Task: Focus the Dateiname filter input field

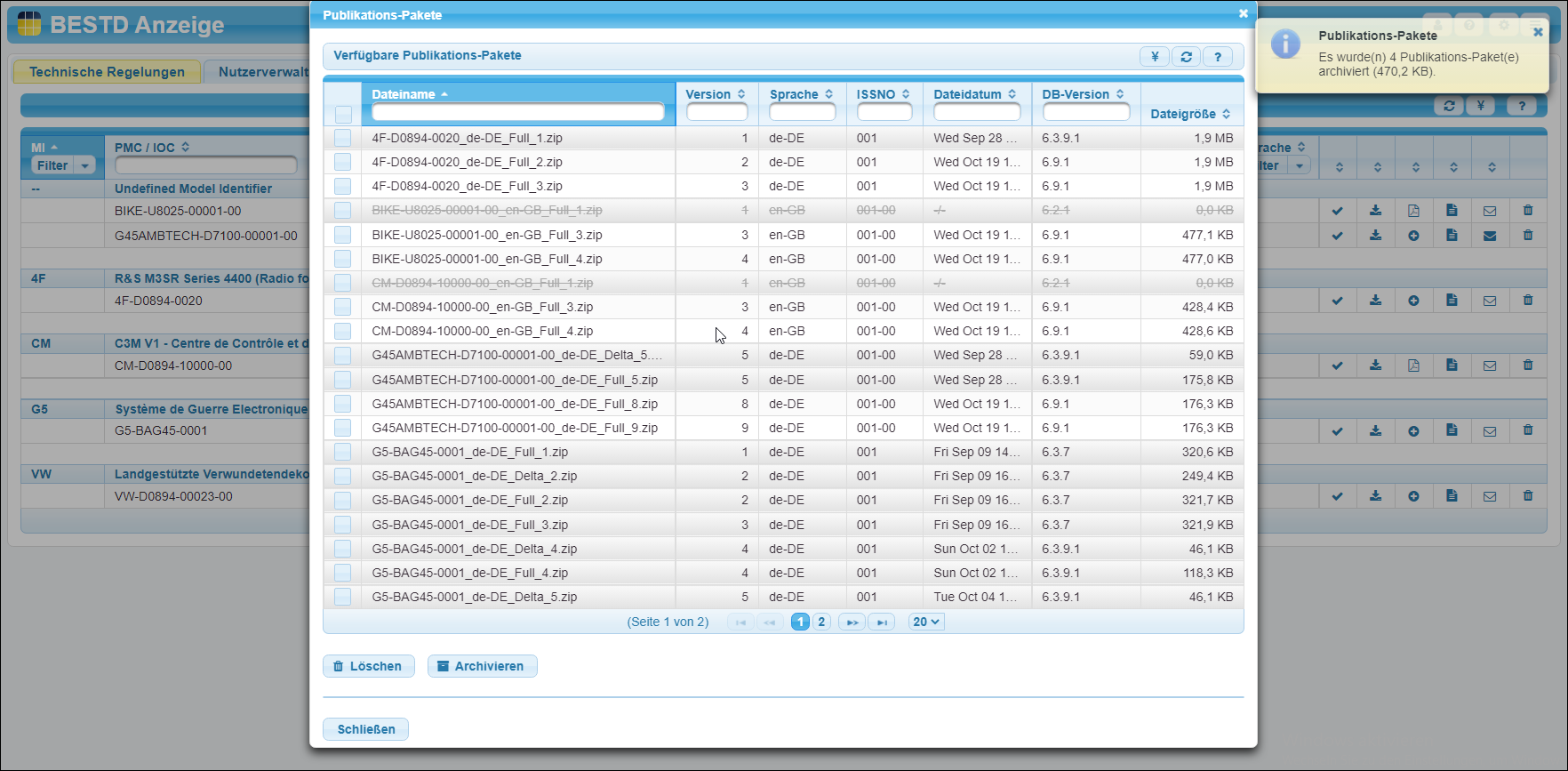Action: (x=518, y=112)
